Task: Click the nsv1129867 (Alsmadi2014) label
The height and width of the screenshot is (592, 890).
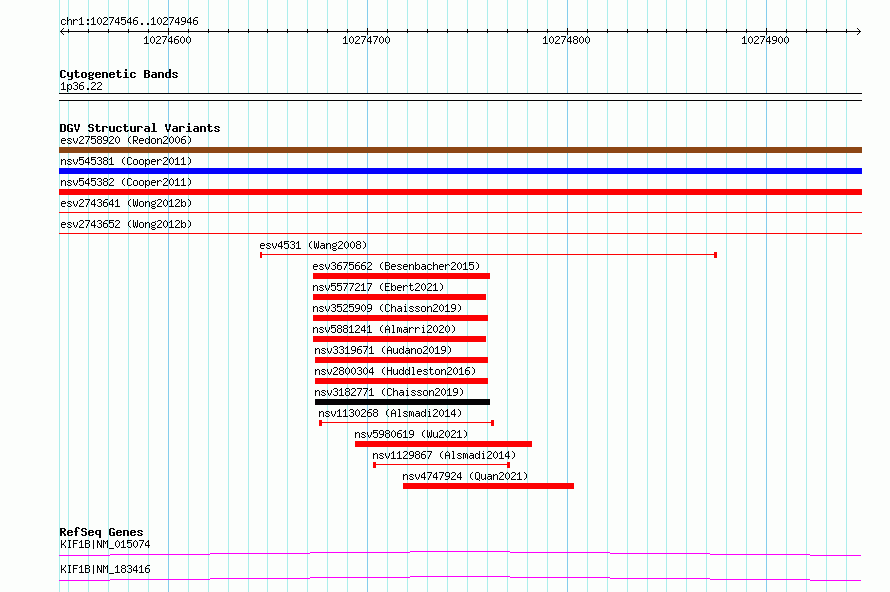Action: coord(444,455)
